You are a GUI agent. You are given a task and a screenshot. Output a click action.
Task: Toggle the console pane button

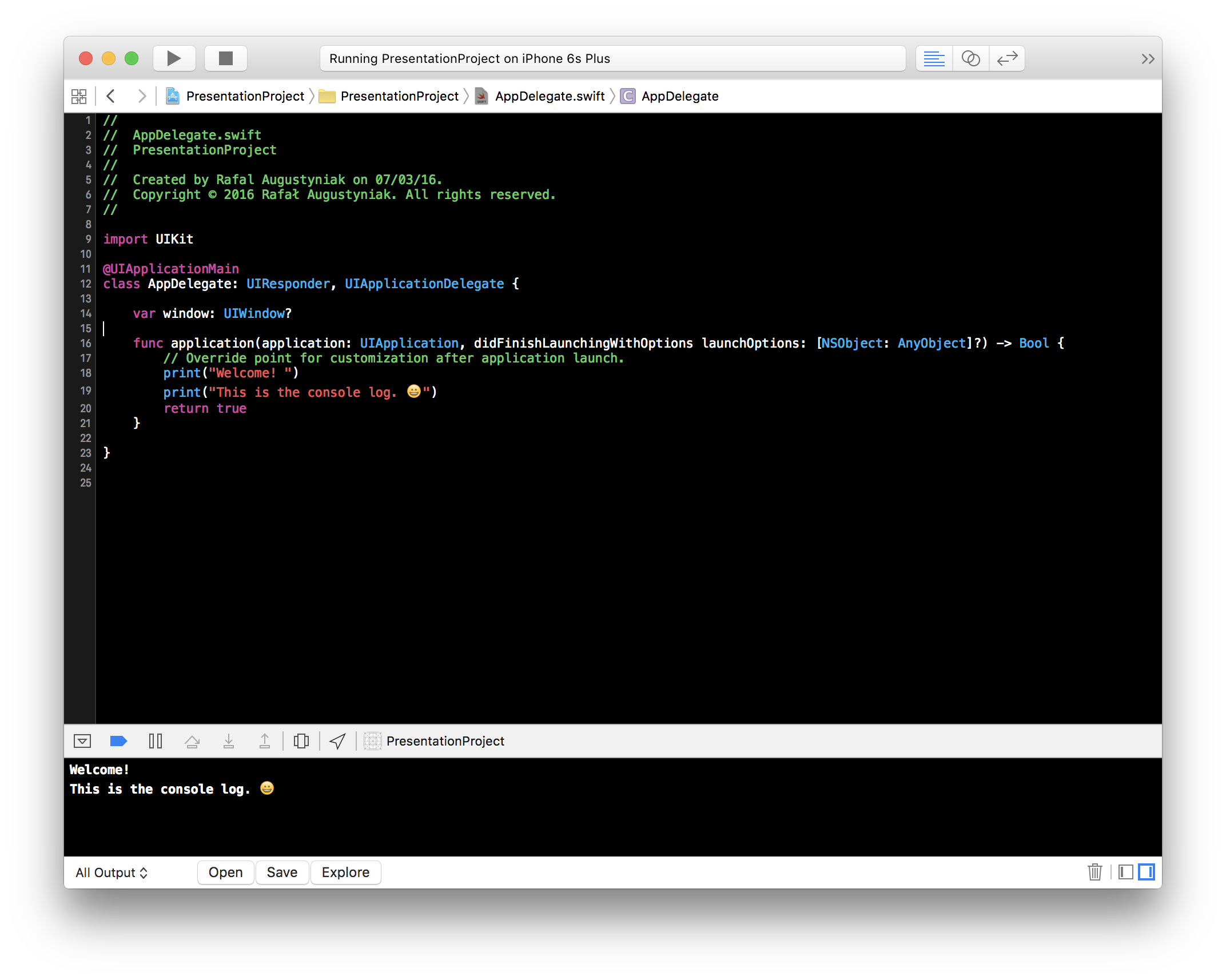tap(1146, 872)
